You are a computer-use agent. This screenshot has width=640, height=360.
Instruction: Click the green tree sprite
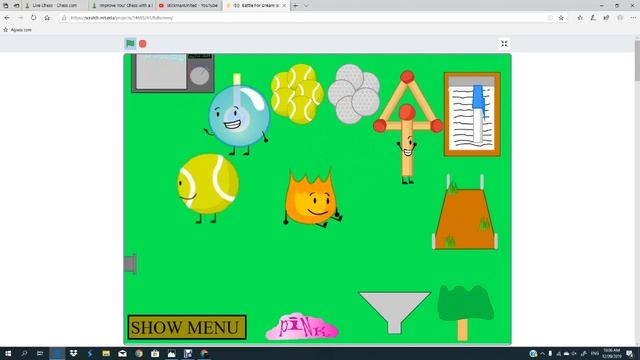click(x=465, y=313)
